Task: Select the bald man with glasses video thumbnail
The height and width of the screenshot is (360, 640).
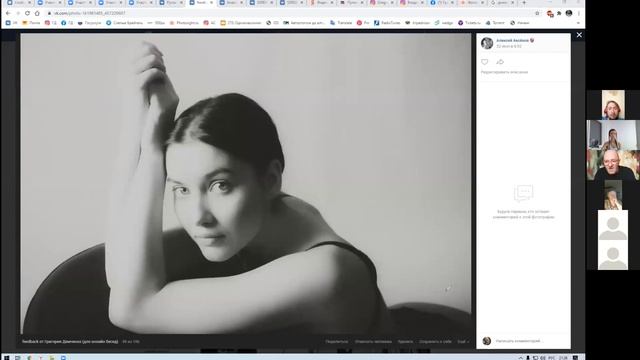Action: 613,165
